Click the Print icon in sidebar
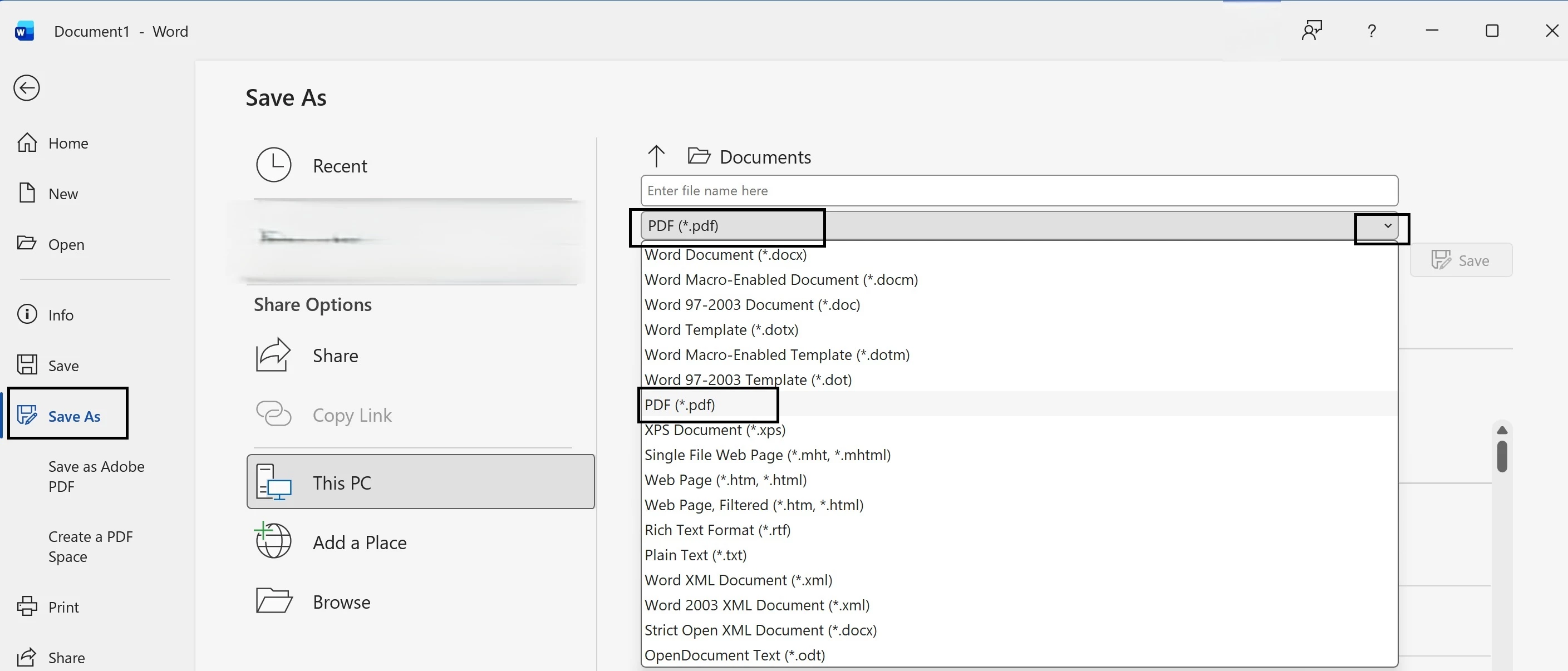Image resolution: width=1568 pixels, height=671 pixels. [27, 606]
